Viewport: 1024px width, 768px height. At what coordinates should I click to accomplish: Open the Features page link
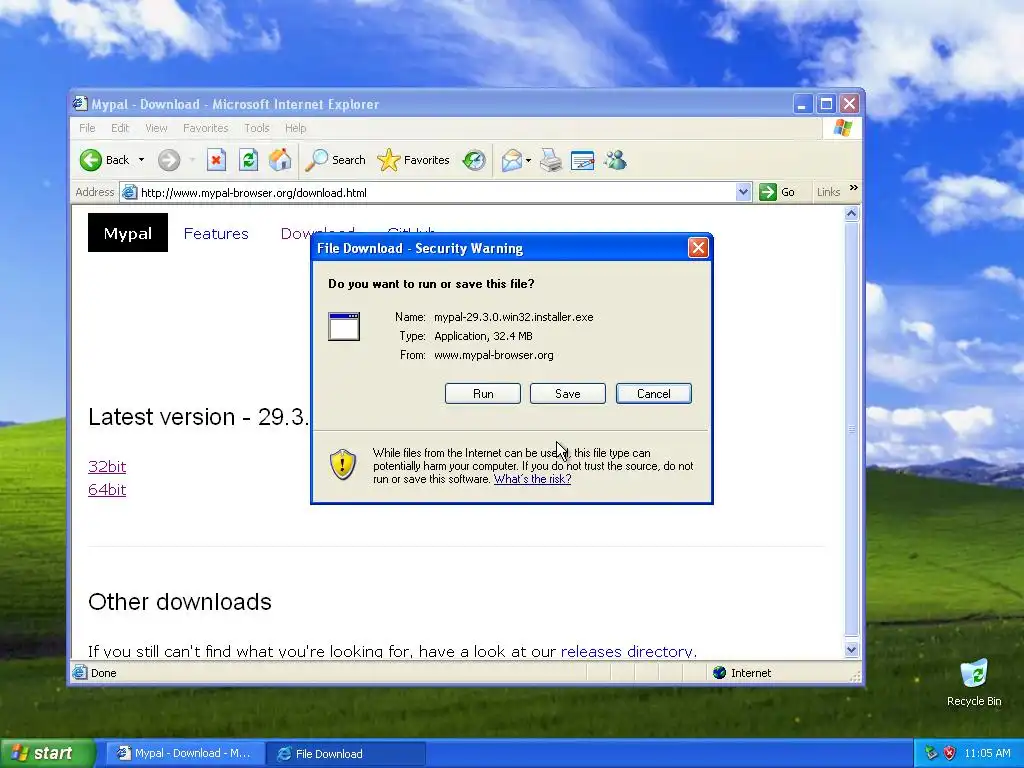tap(216, 234)
